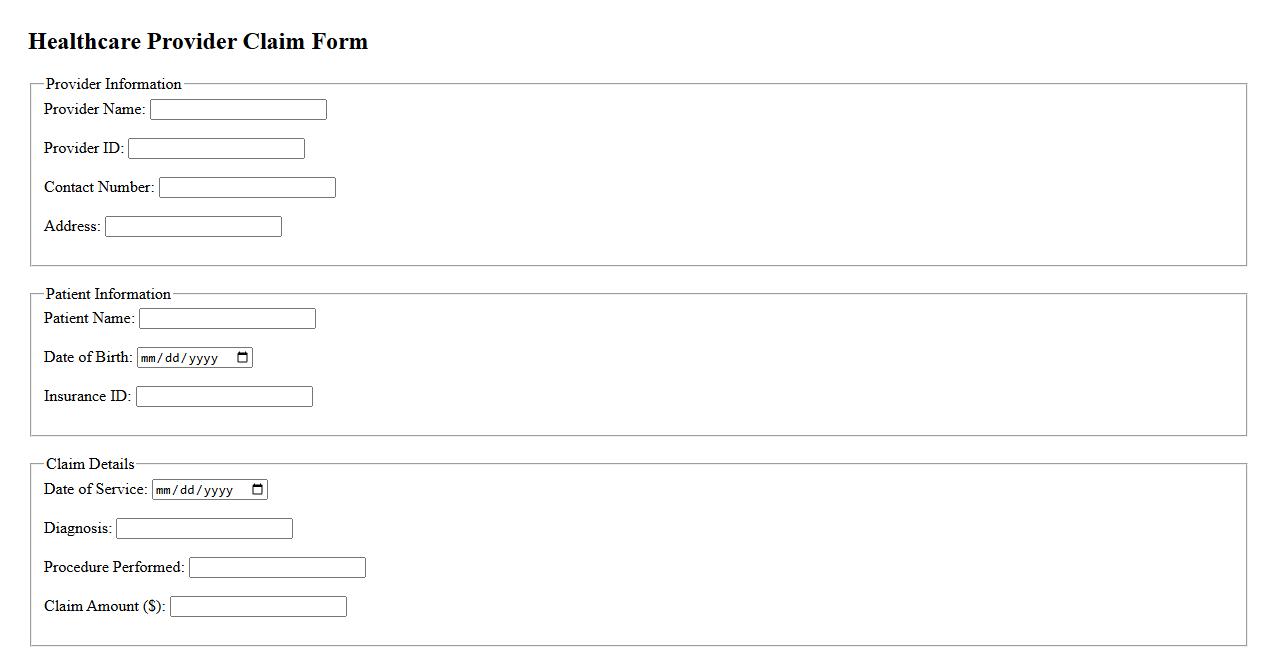Focus the Claim Amount ($) input
Screen dimensions: 1278x650
point(258,607)
